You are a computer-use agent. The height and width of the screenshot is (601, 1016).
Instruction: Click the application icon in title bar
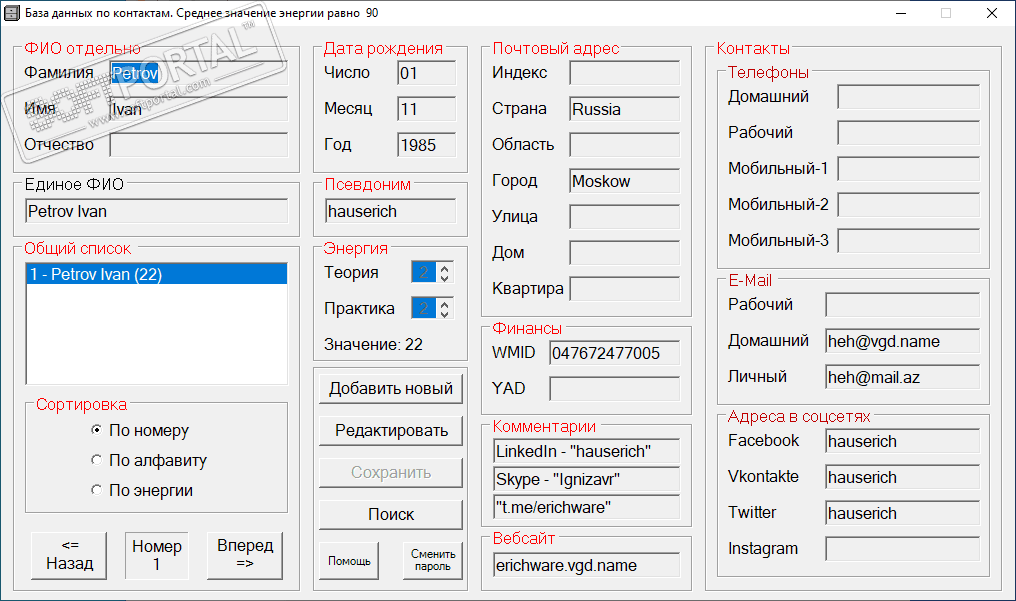click(x=12, y=13)
